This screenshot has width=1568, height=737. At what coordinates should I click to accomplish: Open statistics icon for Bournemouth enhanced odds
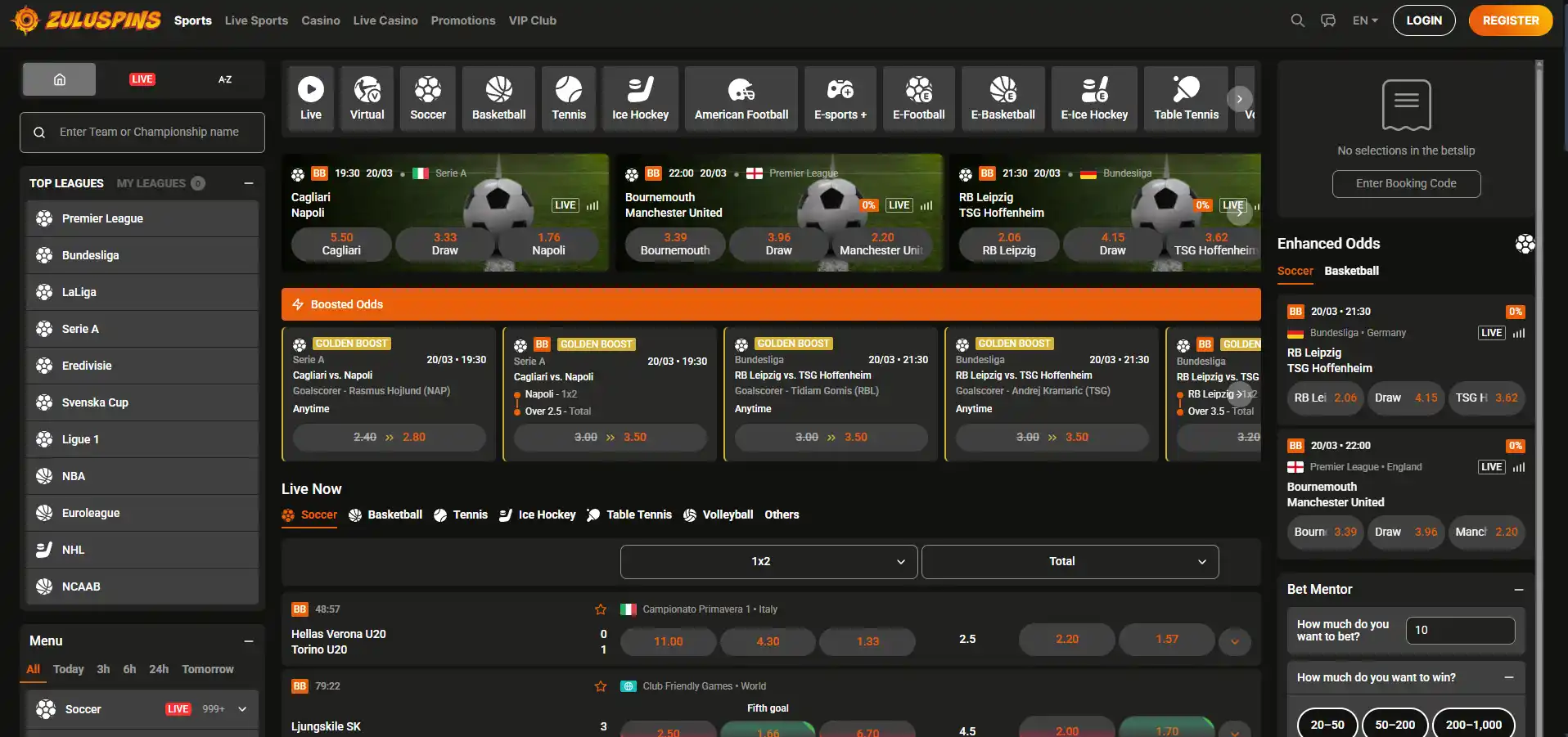[1519, 467]
